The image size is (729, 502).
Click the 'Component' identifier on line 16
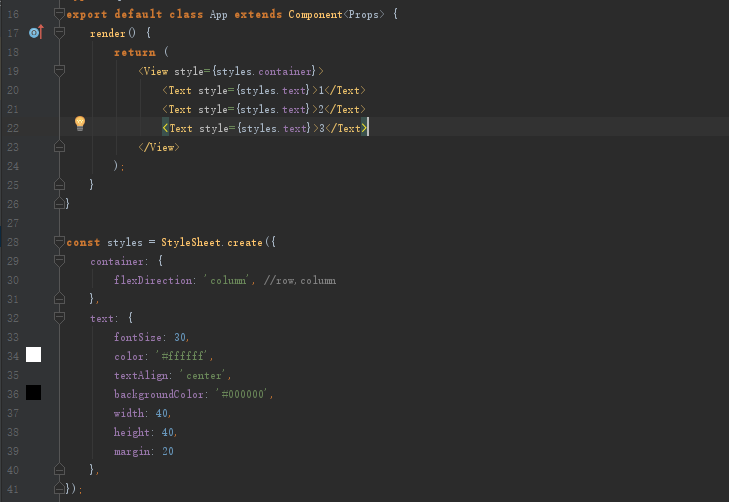(x=315, y=14)
